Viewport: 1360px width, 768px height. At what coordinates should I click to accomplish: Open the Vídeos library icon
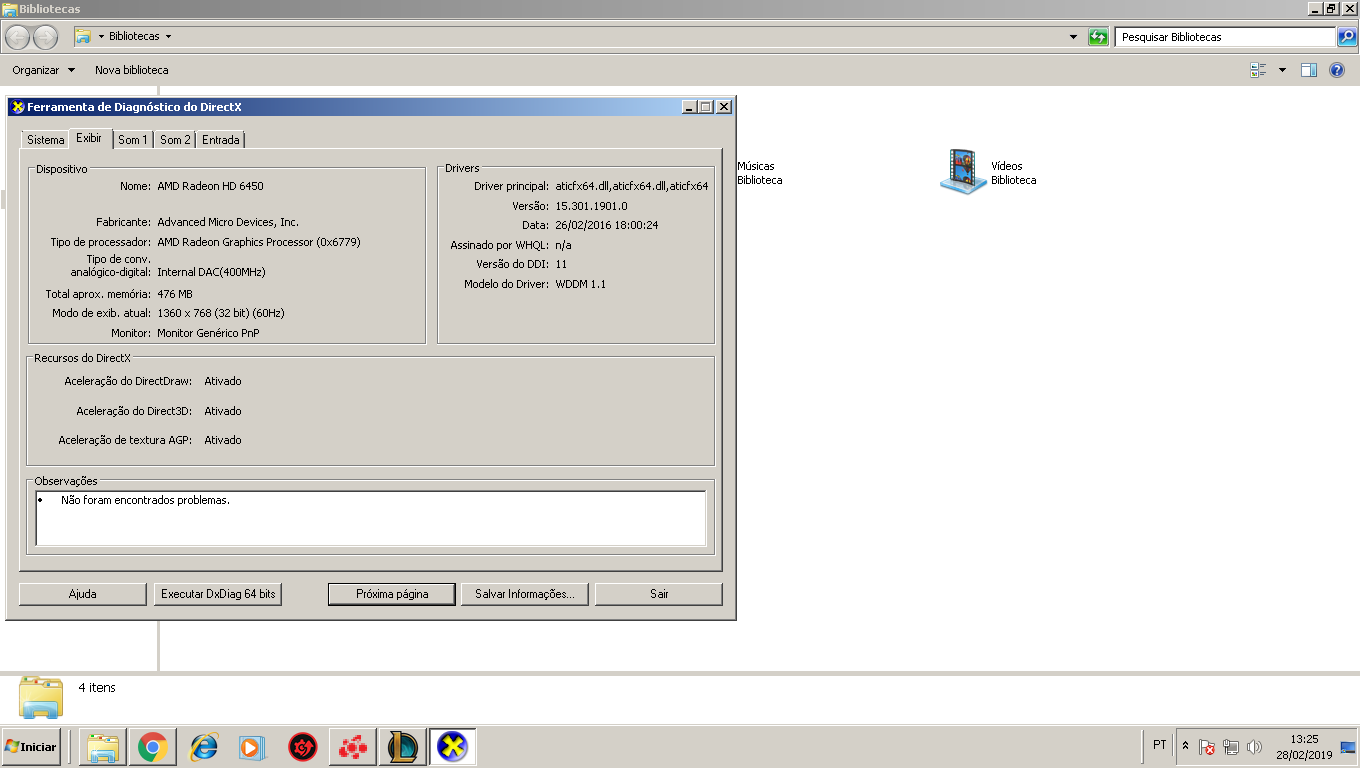pyautogui.click(x=963, y=172)
